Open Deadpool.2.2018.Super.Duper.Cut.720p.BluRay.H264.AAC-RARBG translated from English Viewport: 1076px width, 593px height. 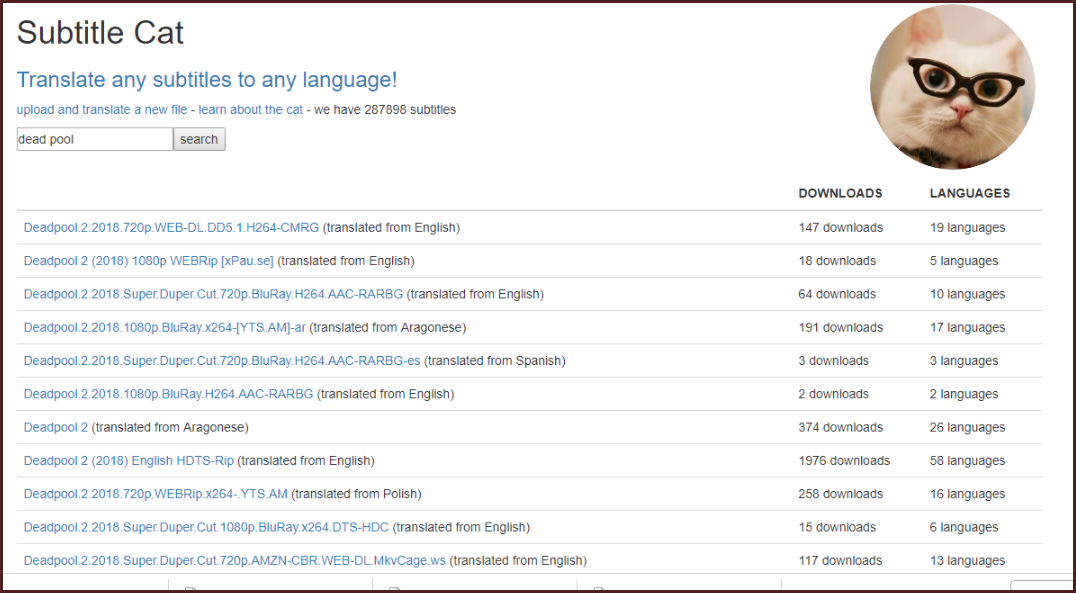[213, 294]
